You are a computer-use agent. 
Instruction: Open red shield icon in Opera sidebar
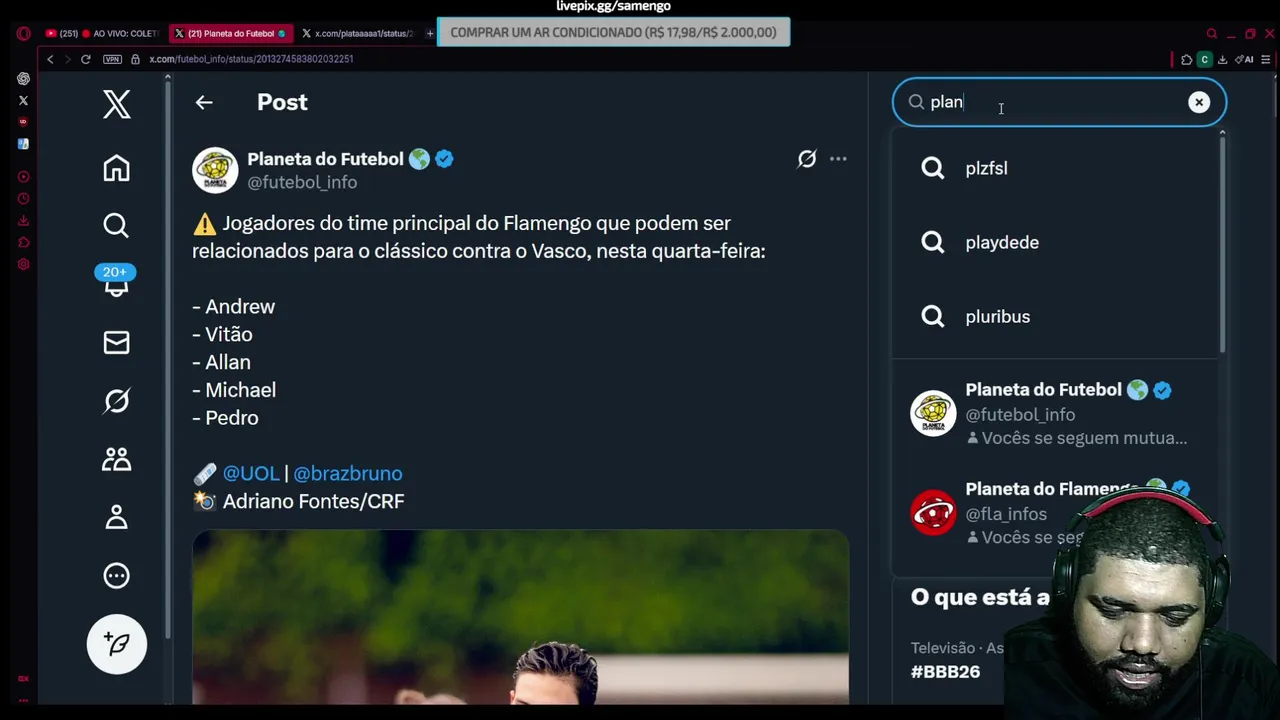pyautogui.click(x=23, y=122)
